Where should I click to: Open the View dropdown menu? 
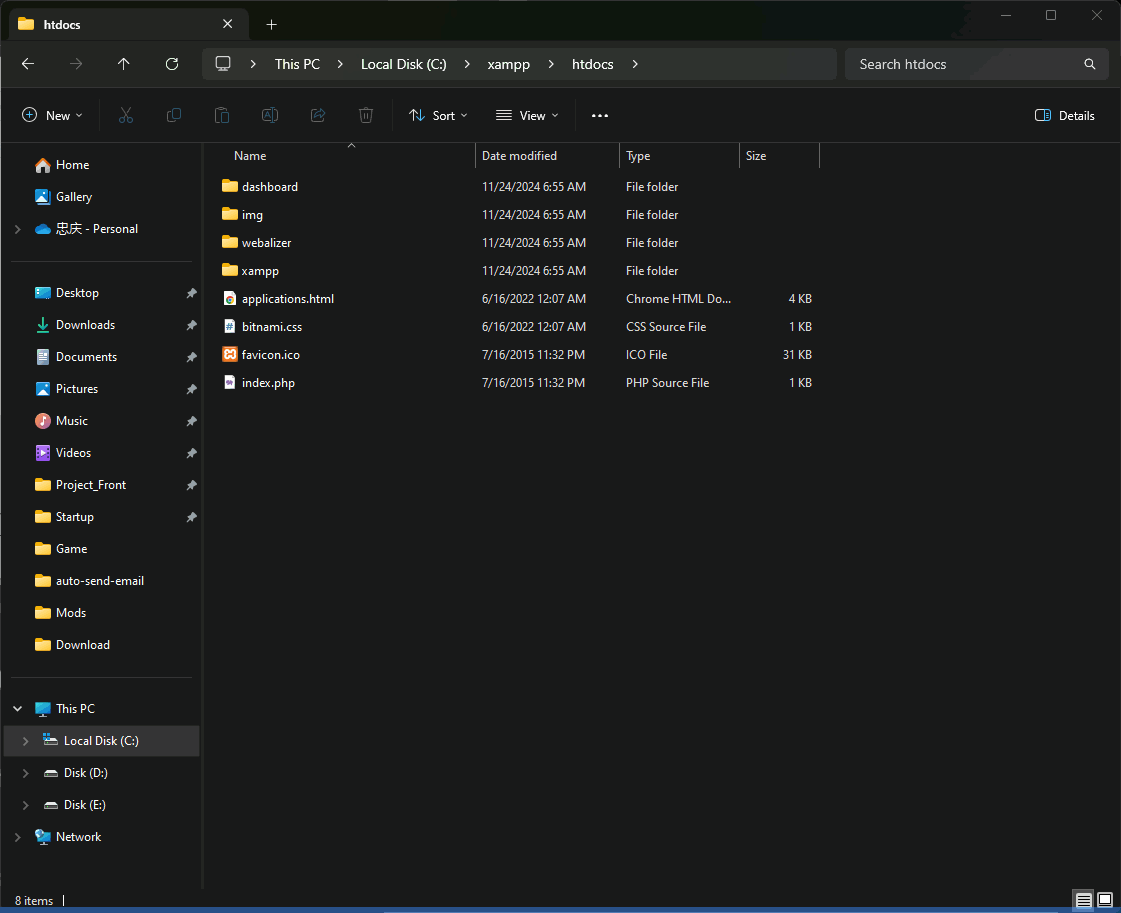click(528, 116)
